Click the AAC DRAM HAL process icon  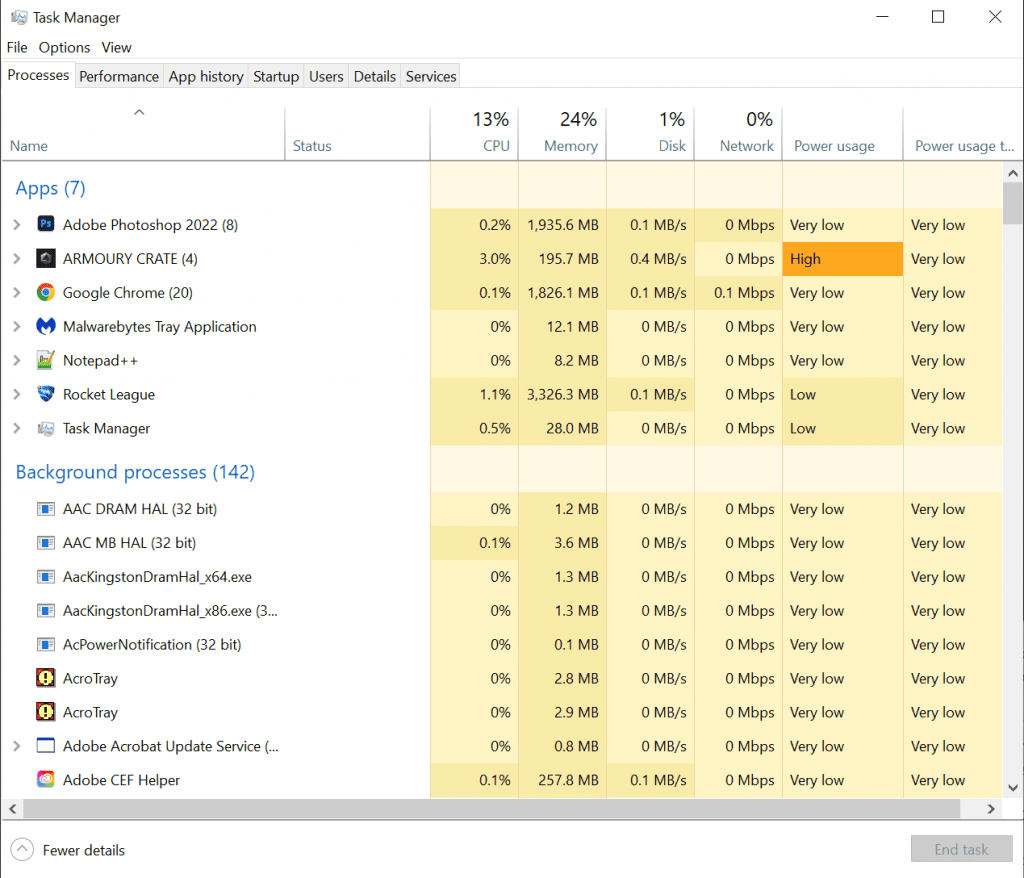pos(45,509)
